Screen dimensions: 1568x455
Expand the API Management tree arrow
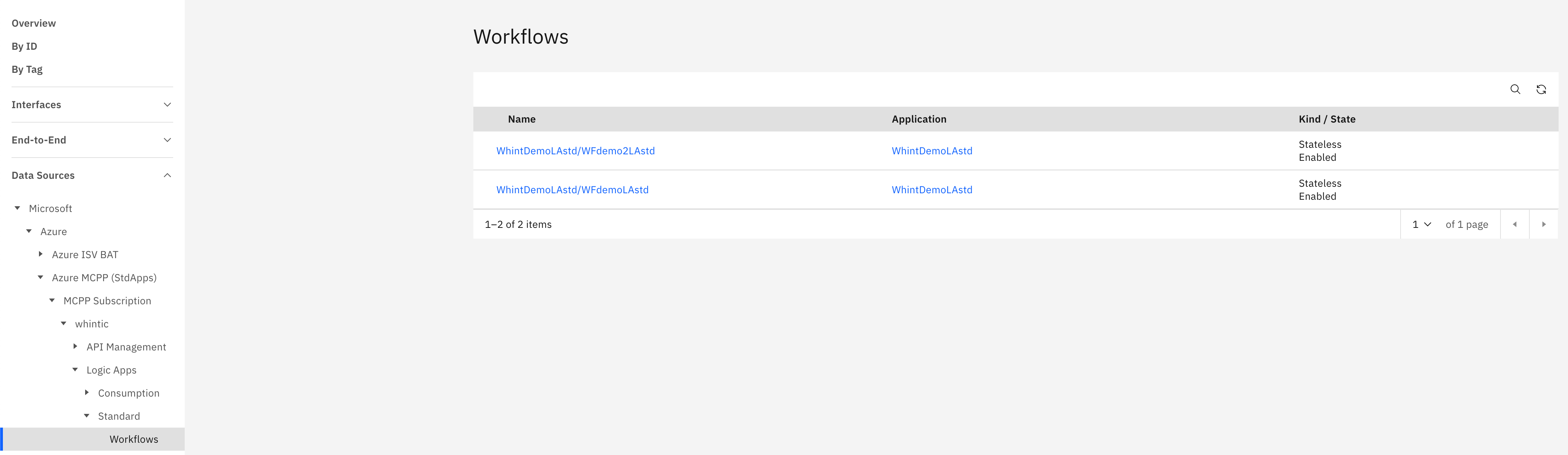click(75, 346)
